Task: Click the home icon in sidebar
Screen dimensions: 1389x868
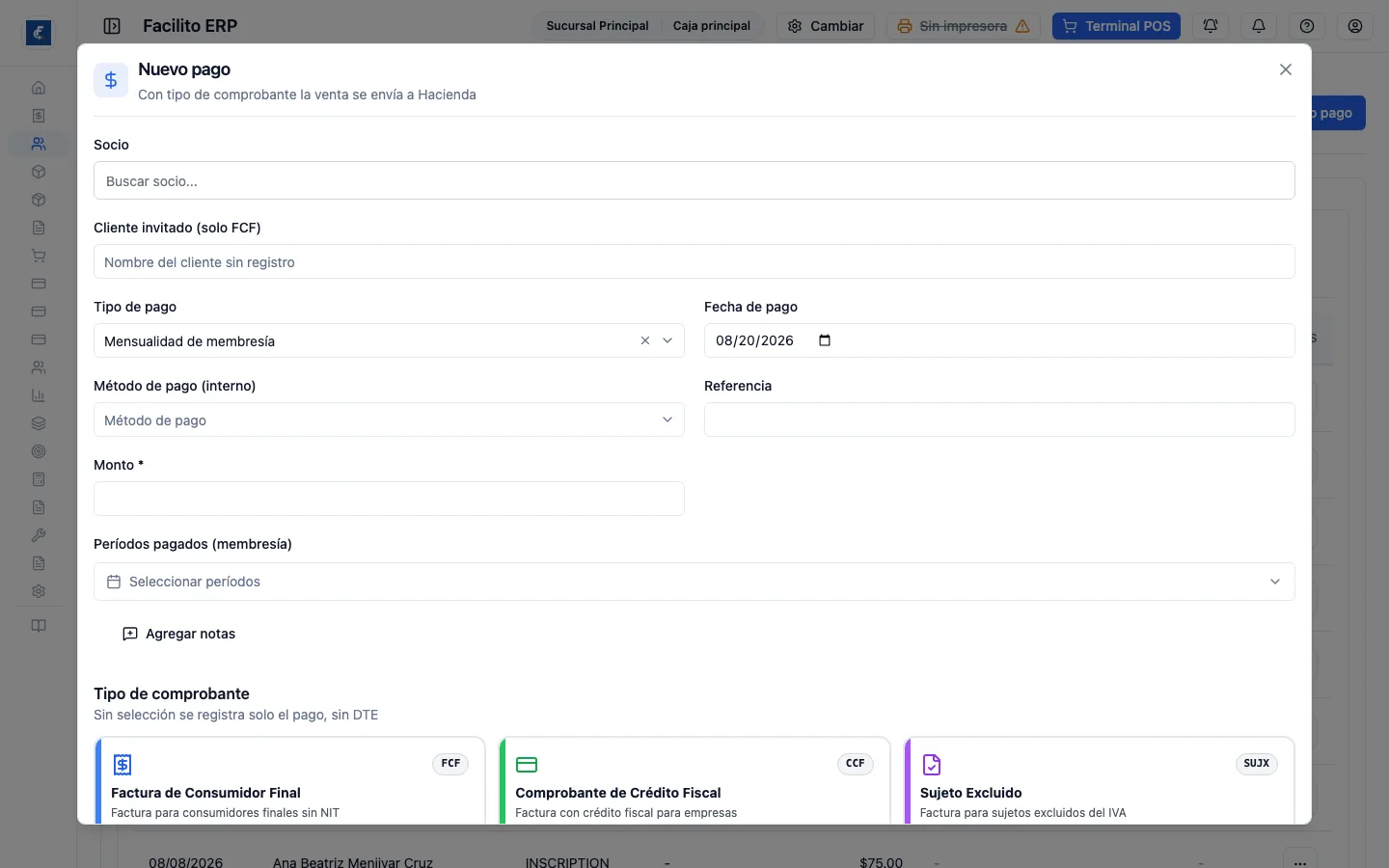Action: tap(39, 88)
